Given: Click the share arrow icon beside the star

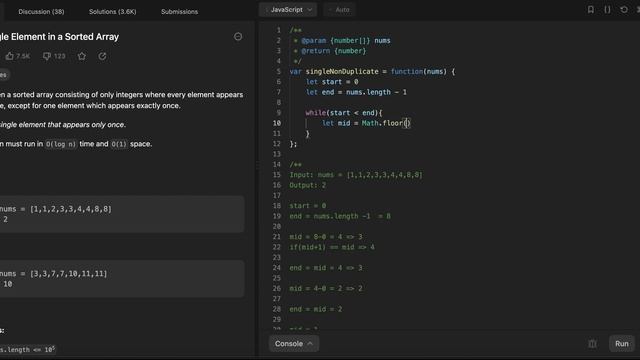Looking at the screenshot, I should tap(102, 56).
